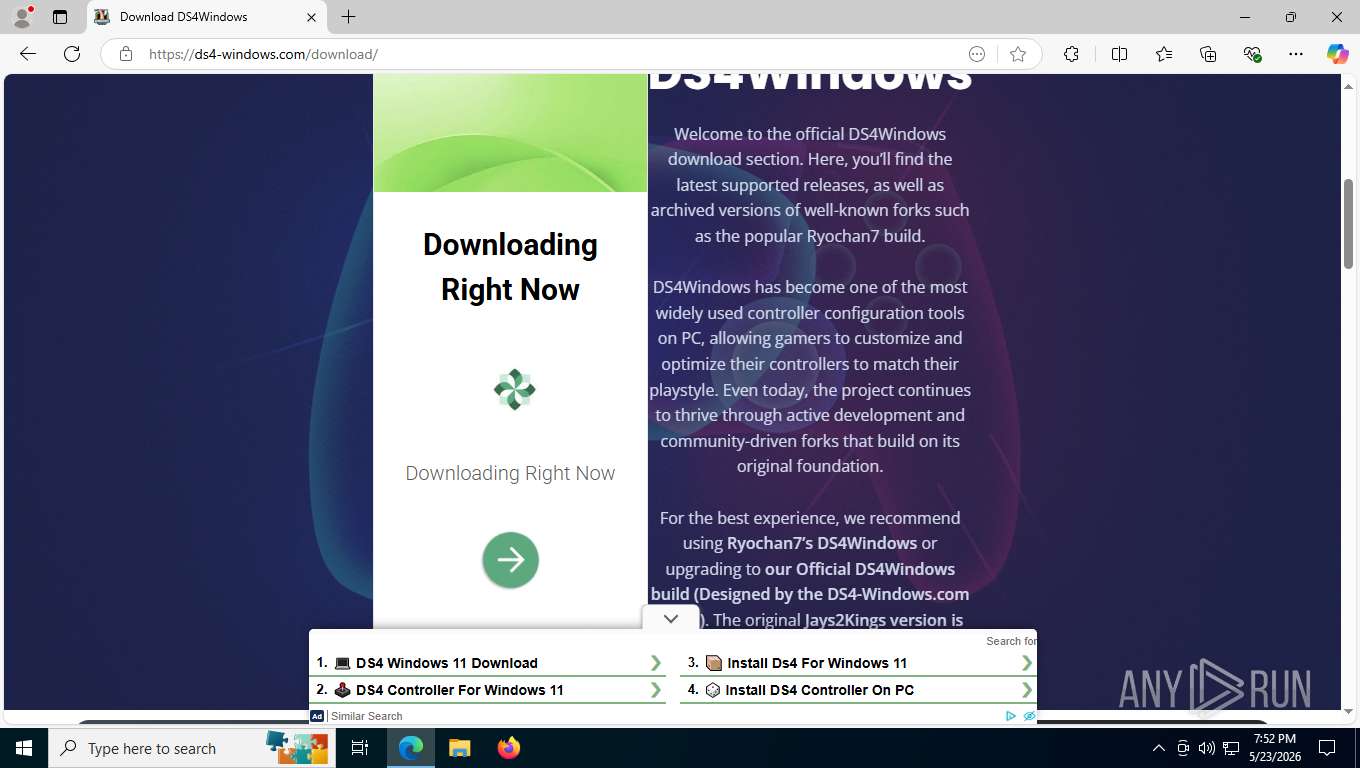Image resolution: width=1360 pixels, height=768 pixels.
Task: Select the Download DS4Windows tab
Action: [x=207, y=17]
